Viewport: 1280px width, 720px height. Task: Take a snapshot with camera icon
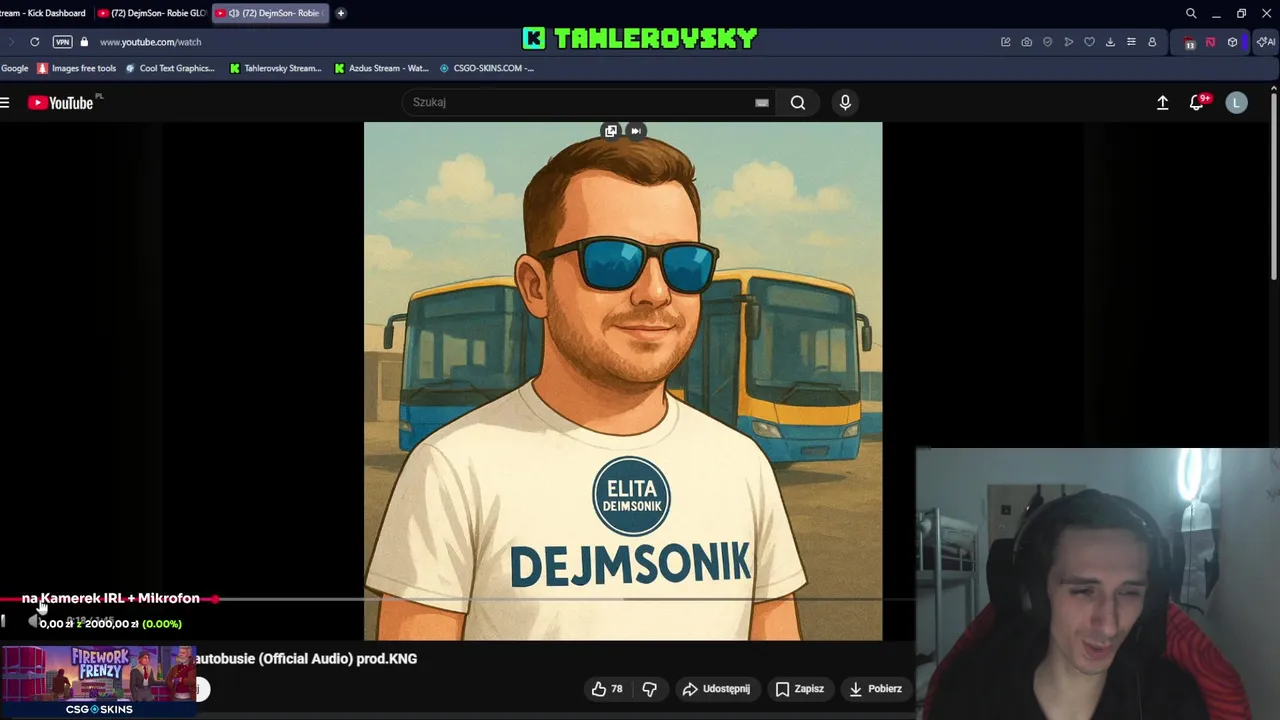(1026, 42)
